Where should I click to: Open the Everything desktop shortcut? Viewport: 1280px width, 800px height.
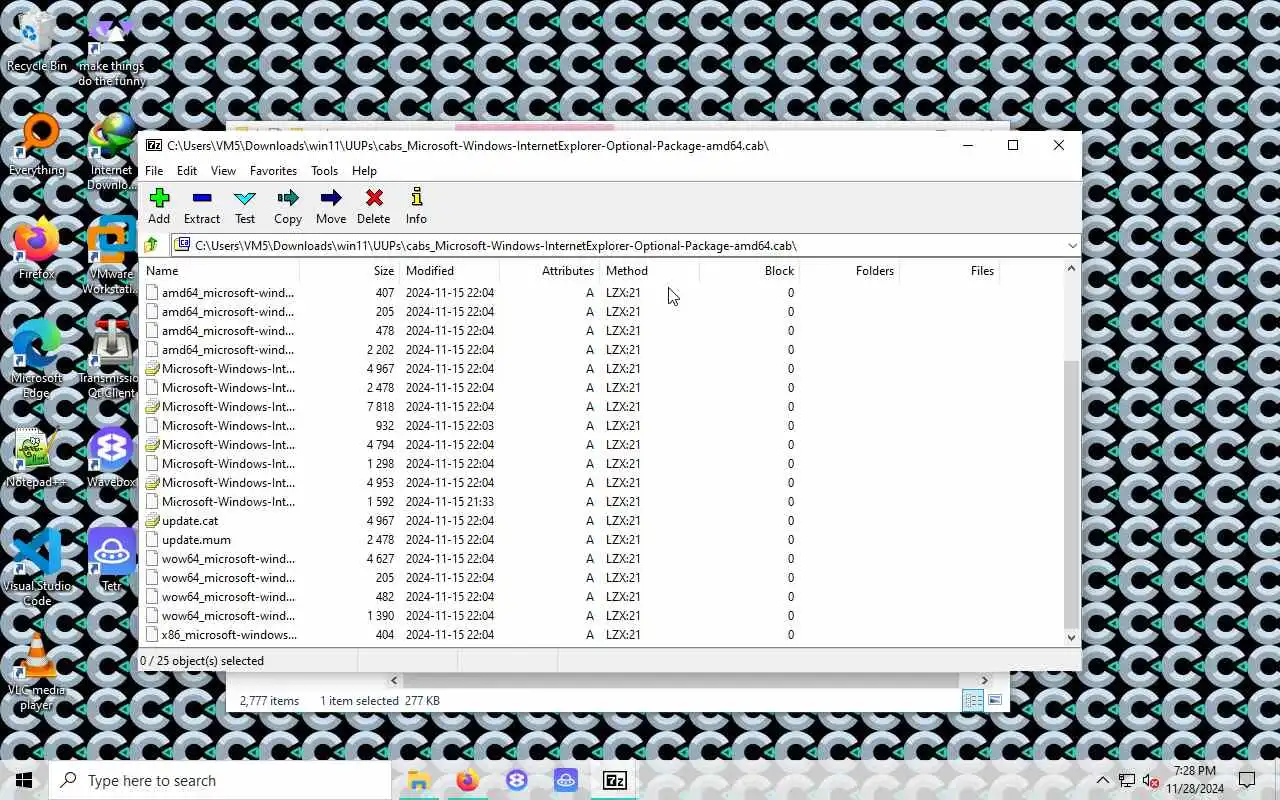click(x=37, y=145)
